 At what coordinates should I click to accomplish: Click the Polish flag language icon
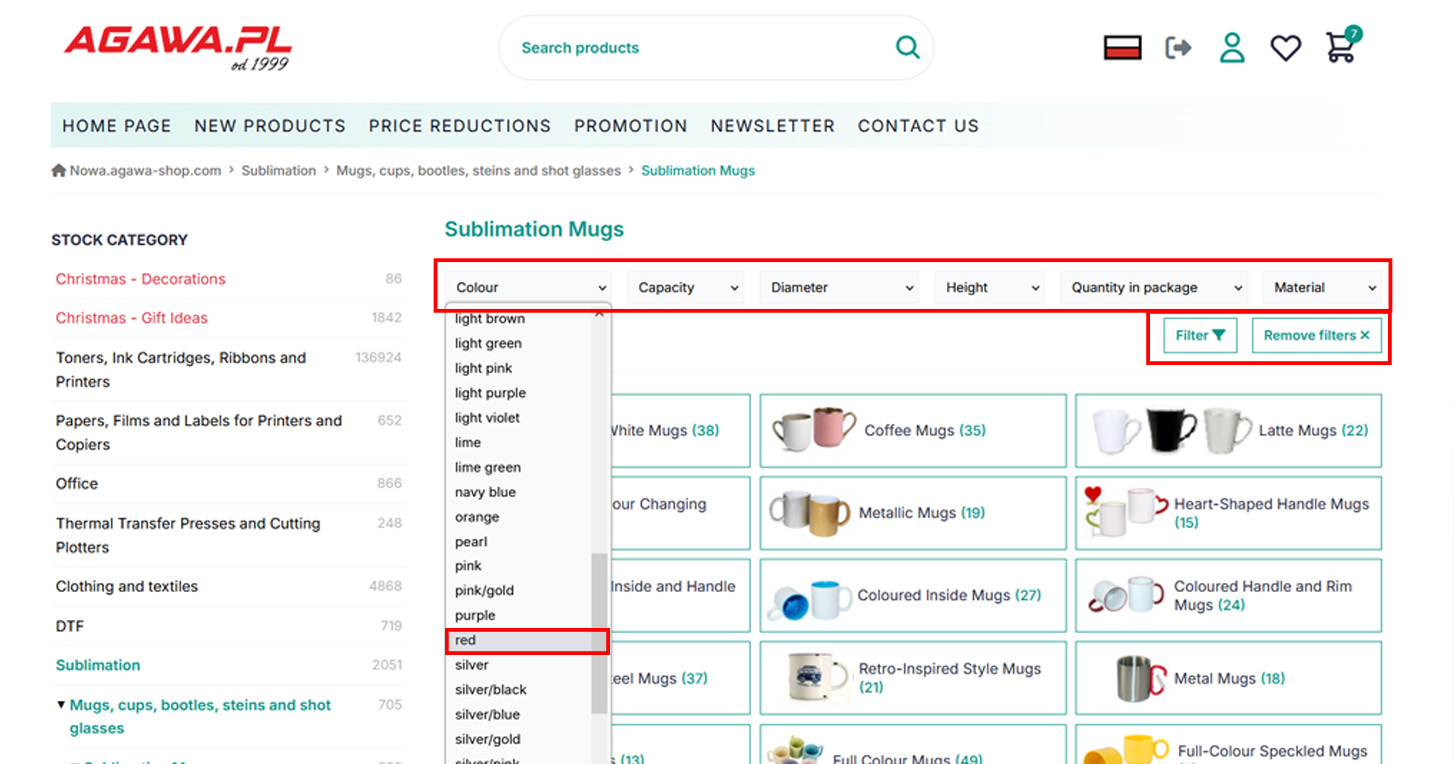tap(1122, 47)
